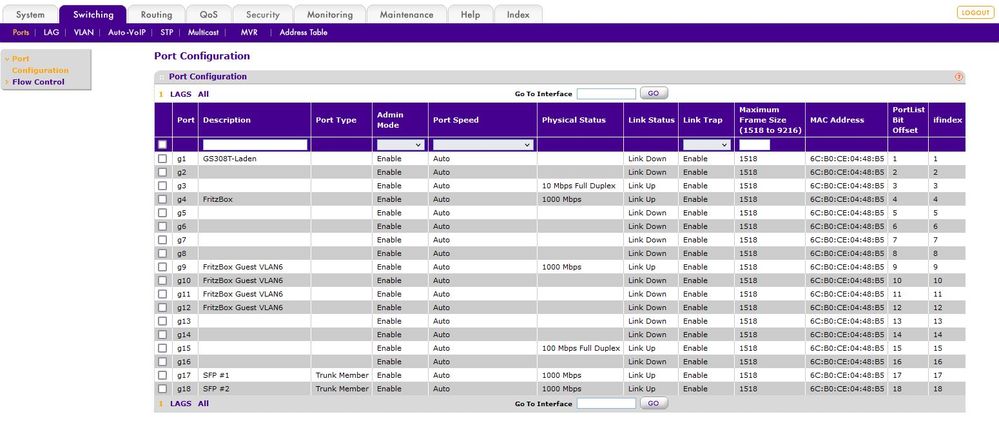999x423 pixels.
Task: Check the checkbox for port g1
Action: coord(162,159)
